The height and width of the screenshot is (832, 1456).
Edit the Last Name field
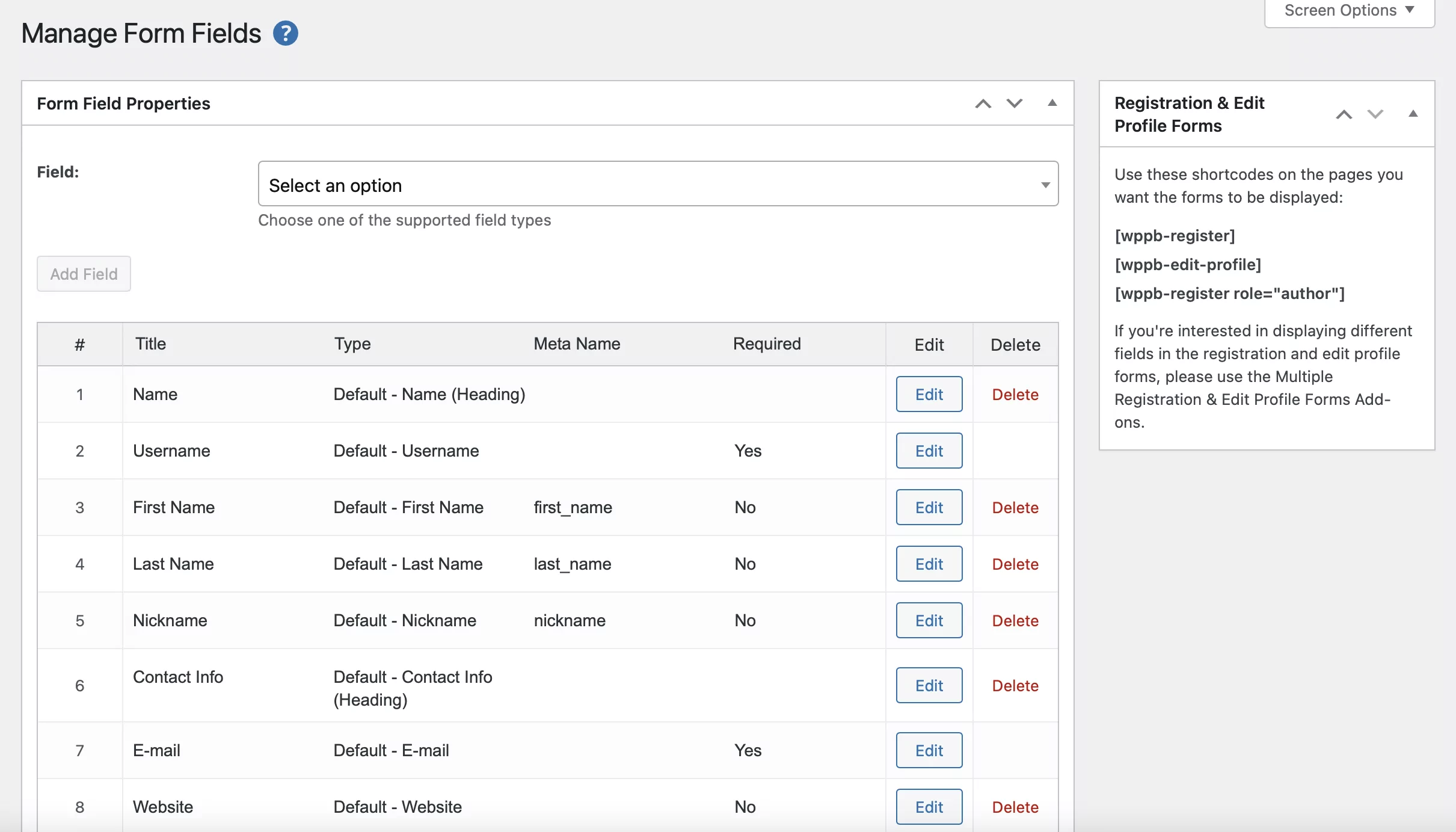929,564
